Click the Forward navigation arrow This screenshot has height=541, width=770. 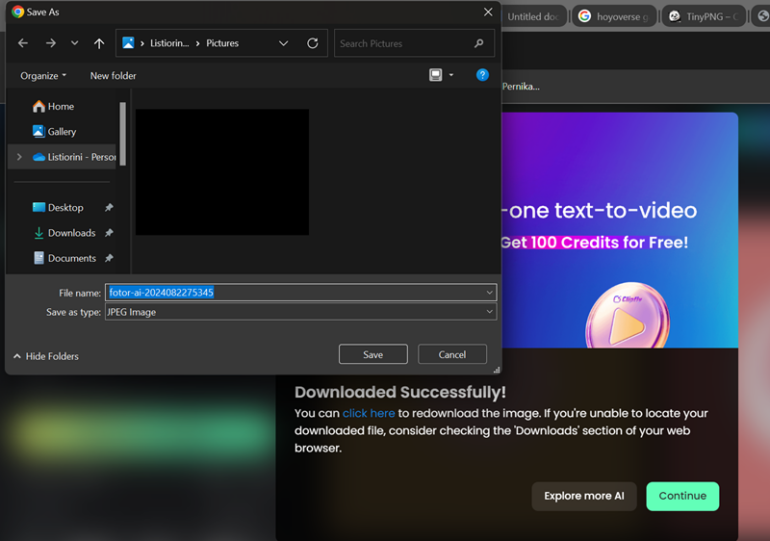point(51,44)
